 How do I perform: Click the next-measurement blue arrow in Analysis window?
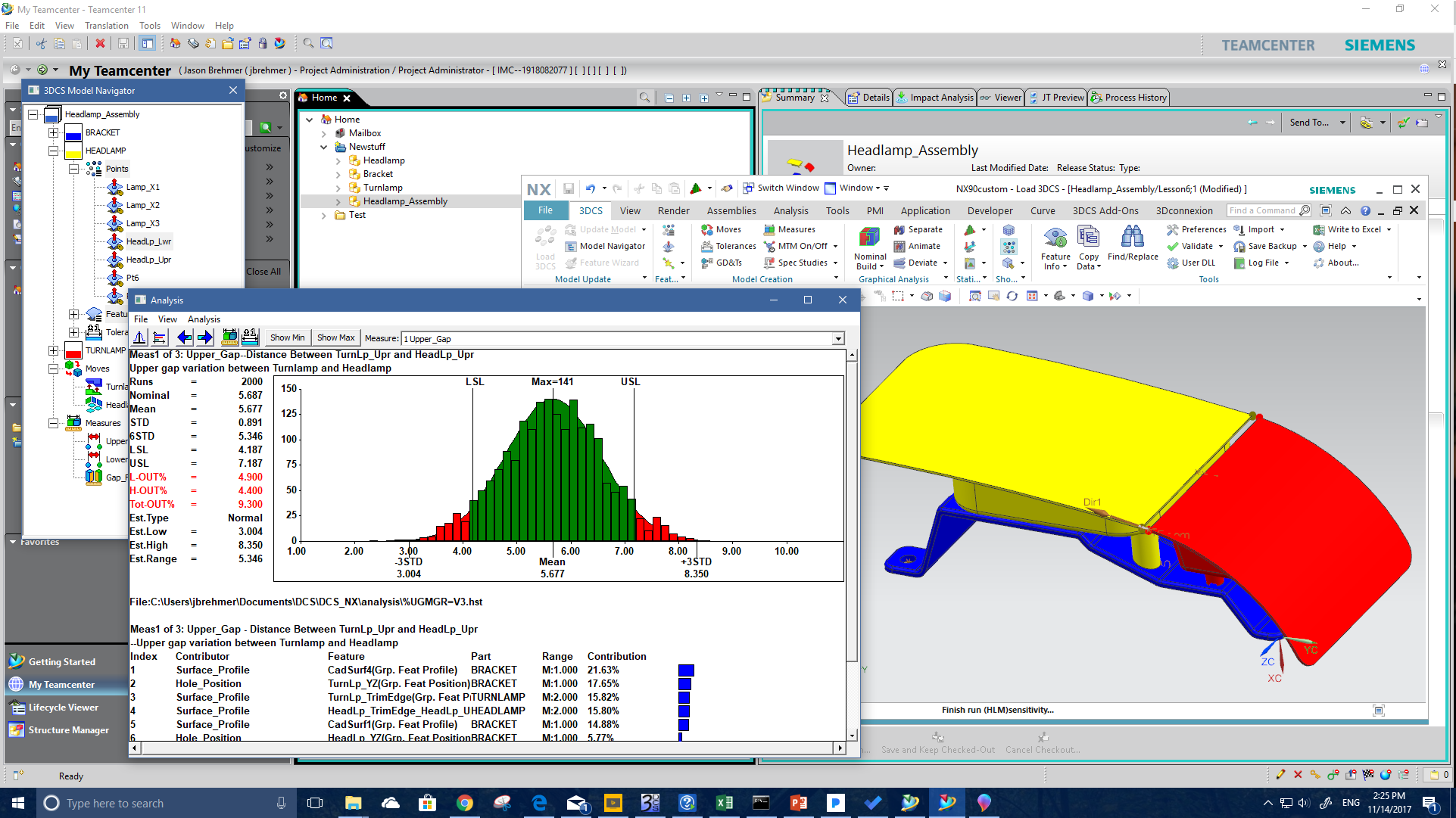click(204, 337)
